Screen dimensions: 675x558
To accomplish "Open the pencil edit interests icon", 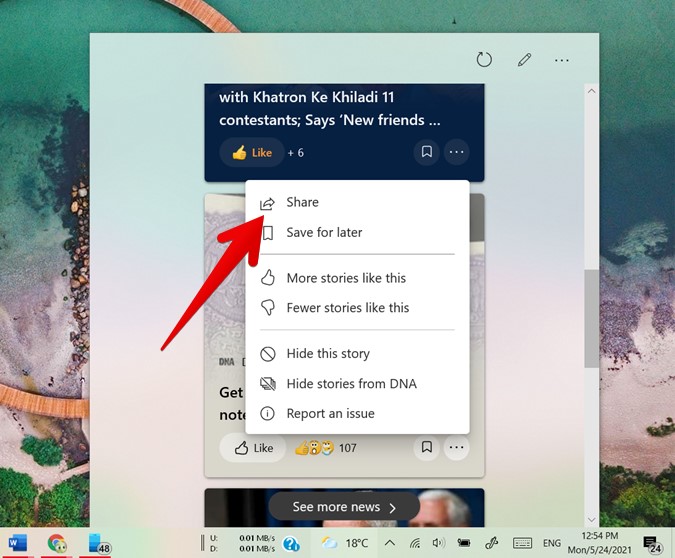I will click(x=524, y=60).
